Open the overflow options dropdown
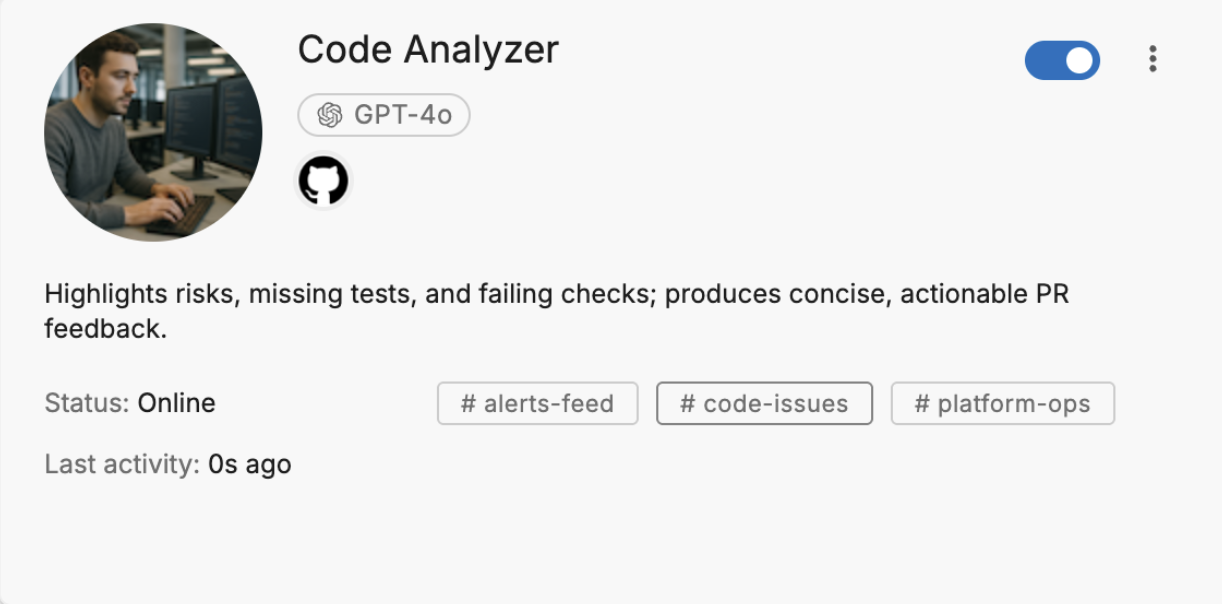 point(1153,60)
